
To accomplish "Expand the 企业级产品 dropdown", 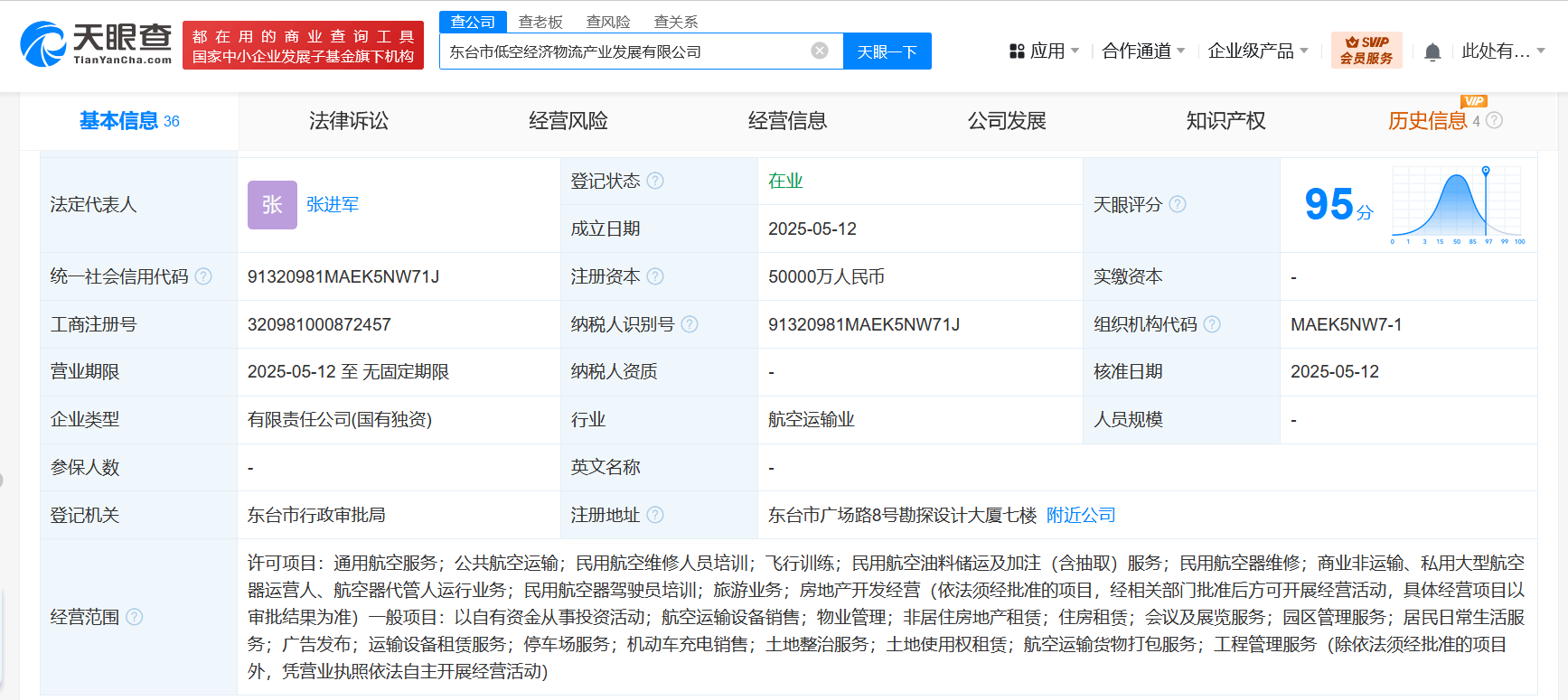I will [1257, 51].
